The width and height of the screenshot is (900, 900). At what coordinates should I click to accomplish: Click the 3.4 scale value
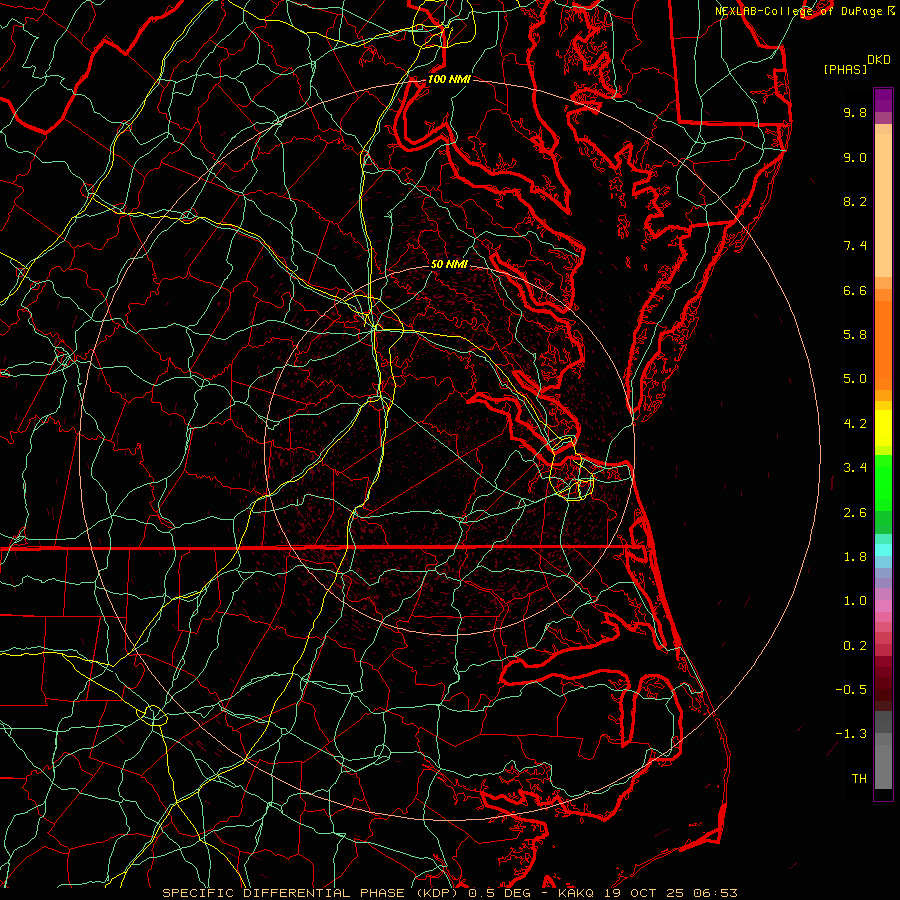tap(855, 468)
